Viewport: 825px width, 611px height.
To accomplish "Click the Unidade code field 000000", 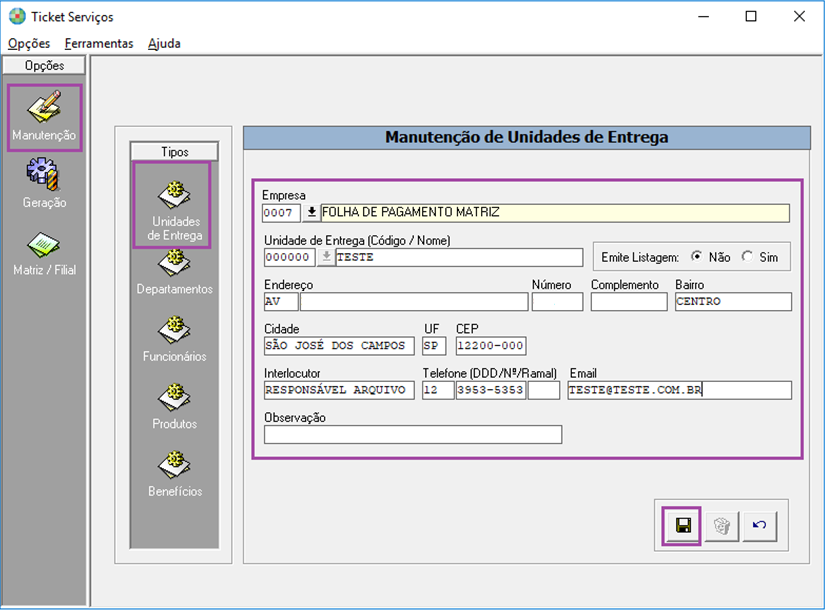I will [289, 257].
